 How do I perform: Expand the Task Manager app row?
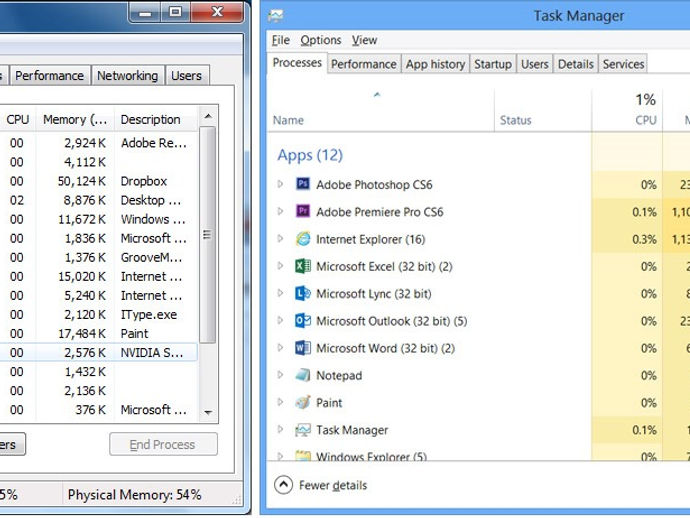280,430
